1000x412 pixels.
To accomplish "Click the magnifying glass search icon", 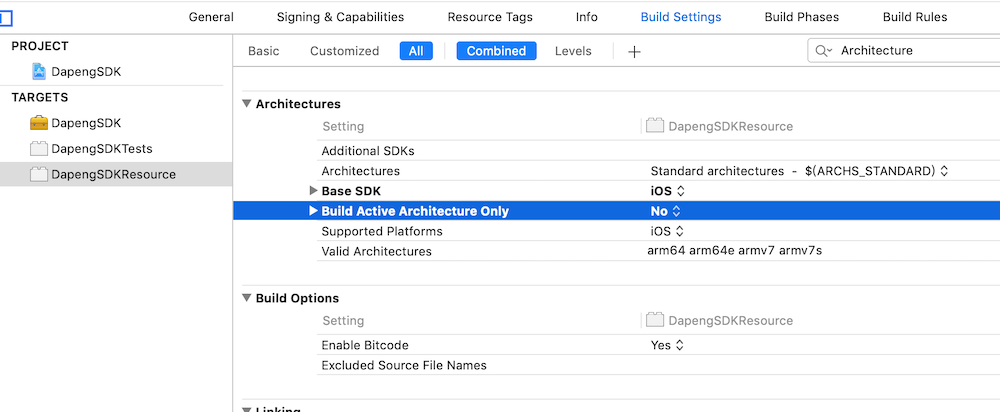I will [824, 51].
